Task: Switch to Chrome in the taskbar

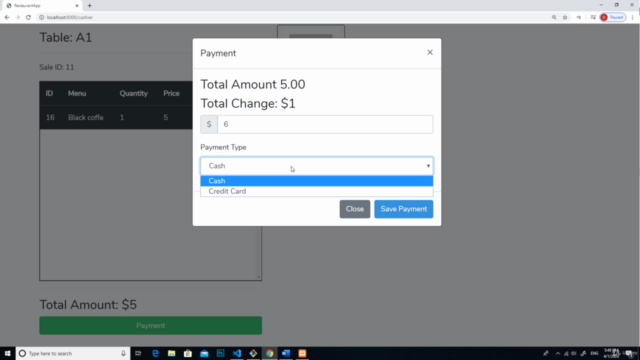Action: (269, 353)
